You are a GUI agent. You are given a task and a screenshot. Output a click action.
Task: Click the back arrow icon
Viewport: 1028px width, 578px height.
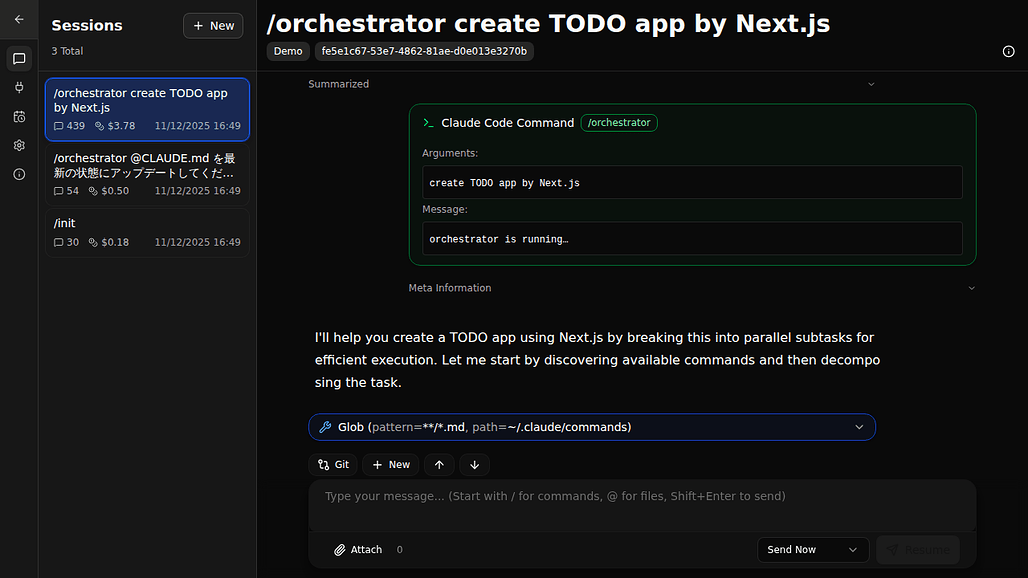coord(19,19)
